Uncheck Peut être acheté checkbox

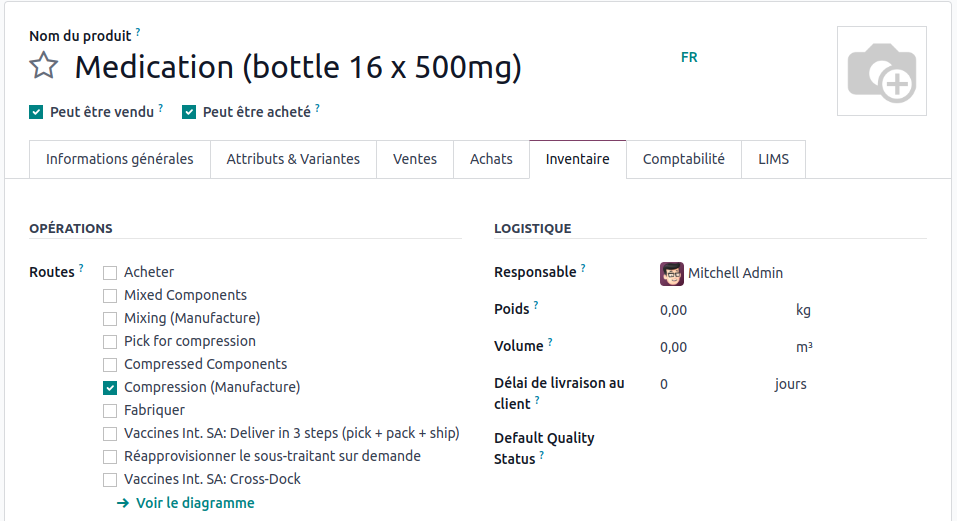pos(189,112)
